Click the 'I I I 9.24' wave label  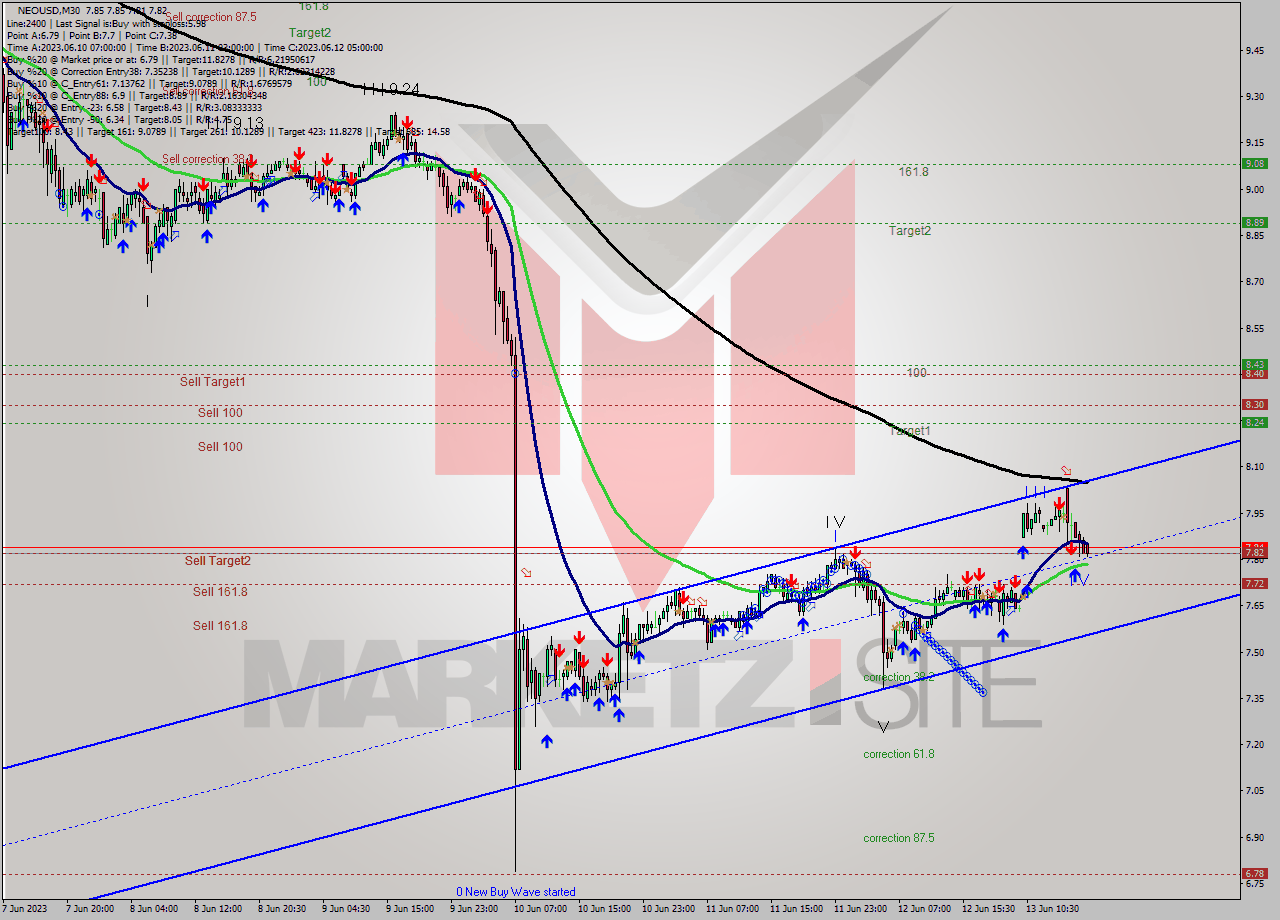point(390,89)
